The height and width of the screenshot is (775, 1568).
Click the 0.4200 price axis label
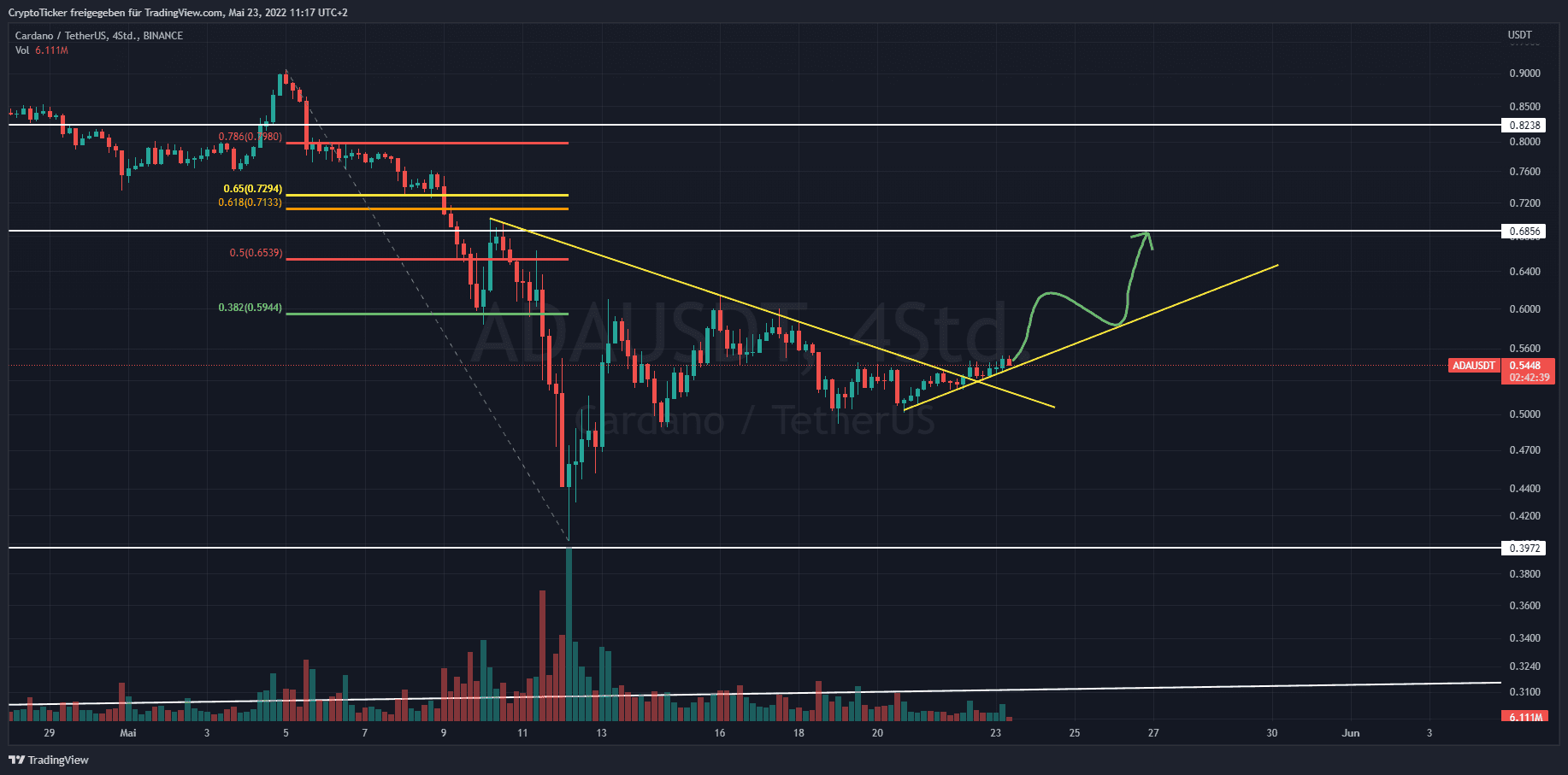pos(1524,516)
